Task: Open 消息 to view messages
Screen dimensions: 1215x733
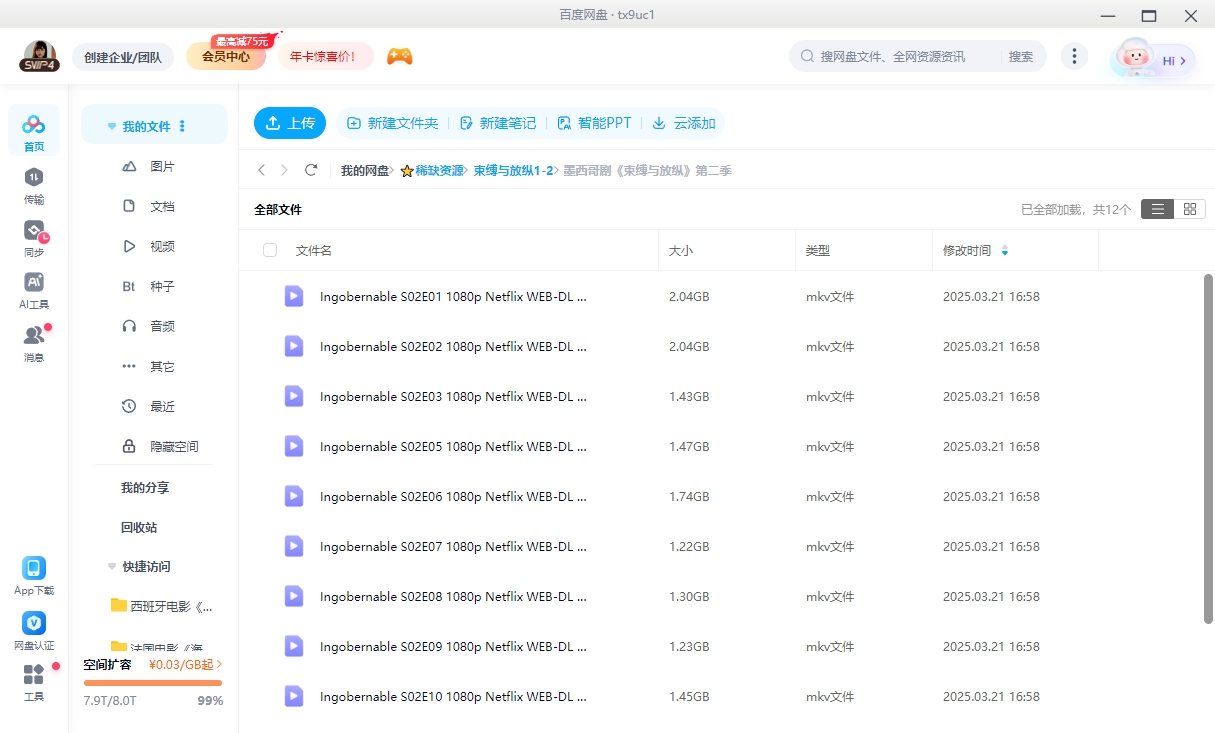Action: pyautogui.click(x=33, y=340)
